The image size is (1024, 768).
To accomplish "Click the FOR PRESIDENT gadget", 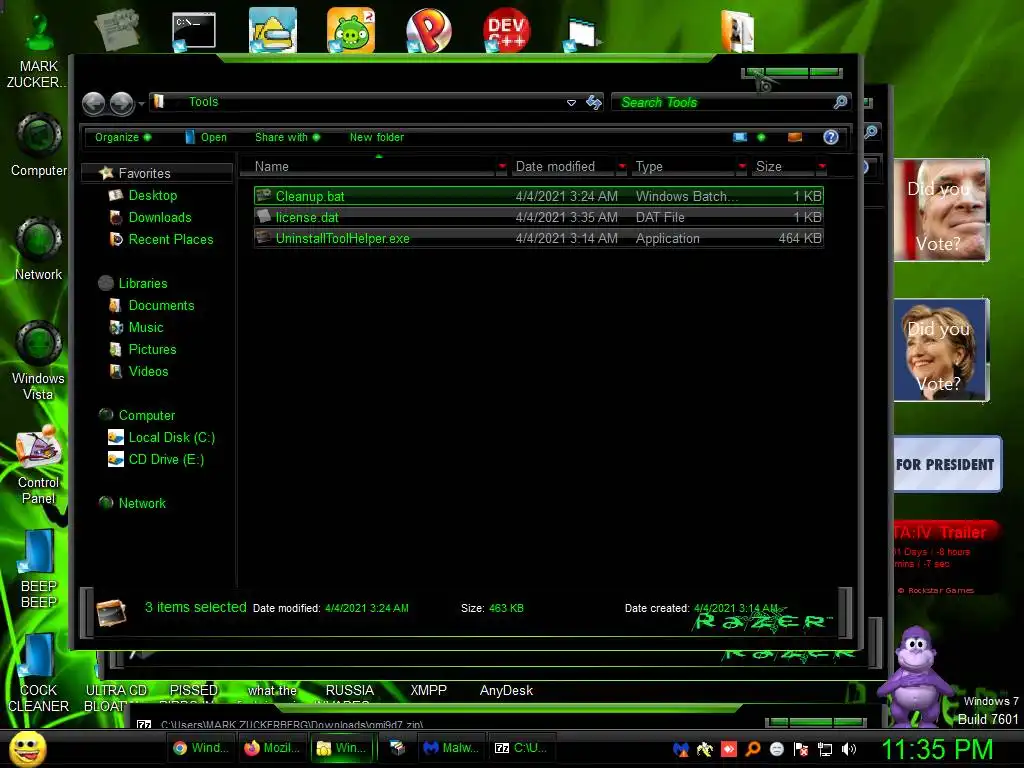I will (947, 464).
